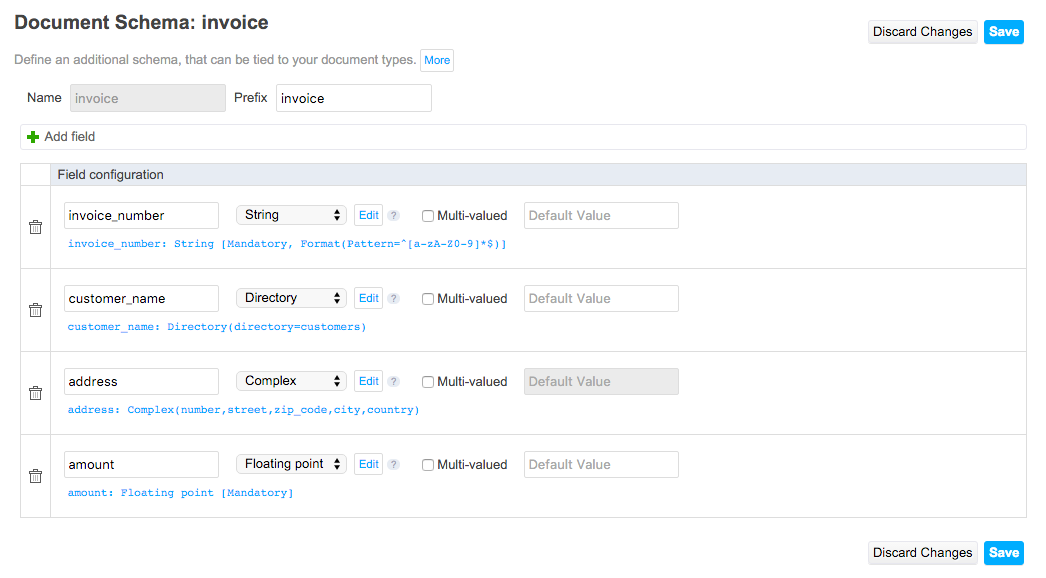The image size is (1046, 578).
Task: Show help tooltip icon for amount field
Action: pos(394,465)
